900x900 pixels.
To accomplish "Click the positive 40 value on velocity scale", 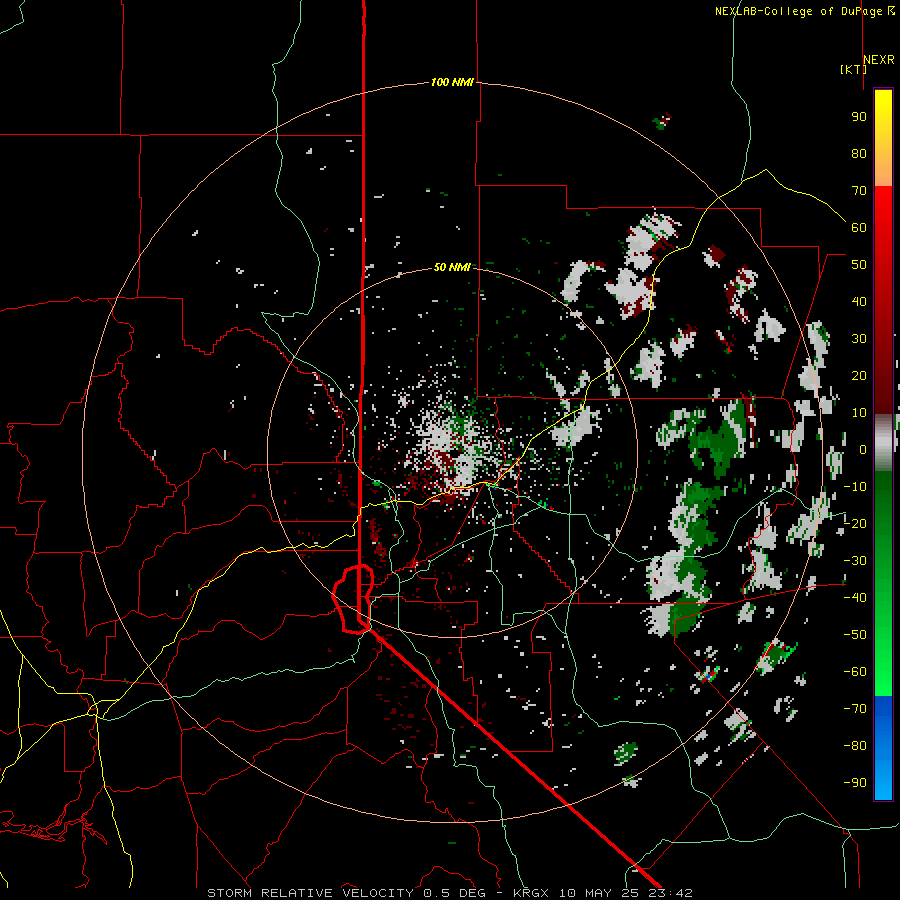I will click(x=859, y=301).
